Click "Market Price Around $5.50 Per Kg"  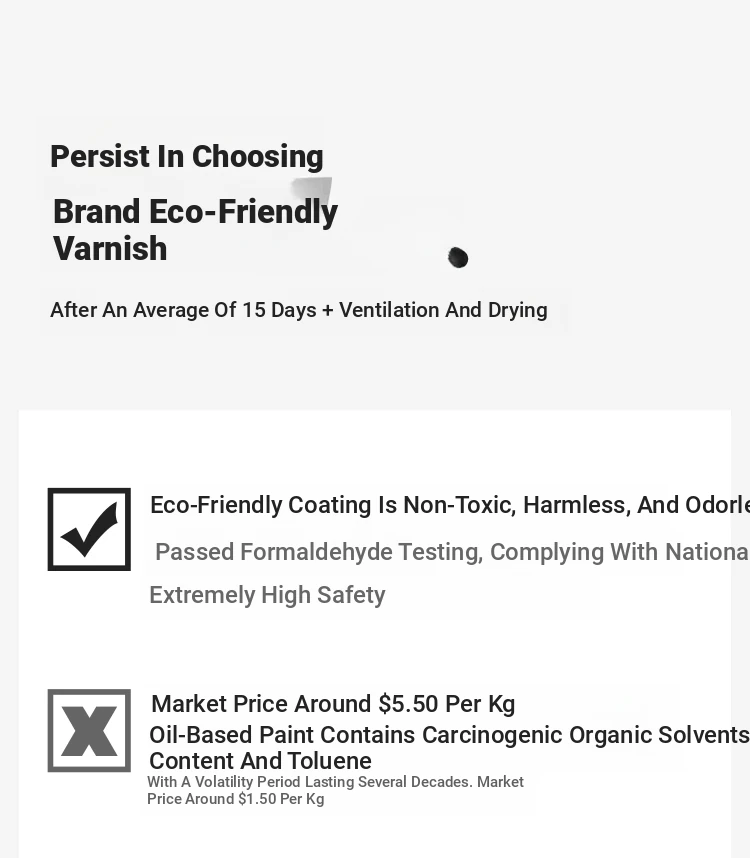coord(333,704)
